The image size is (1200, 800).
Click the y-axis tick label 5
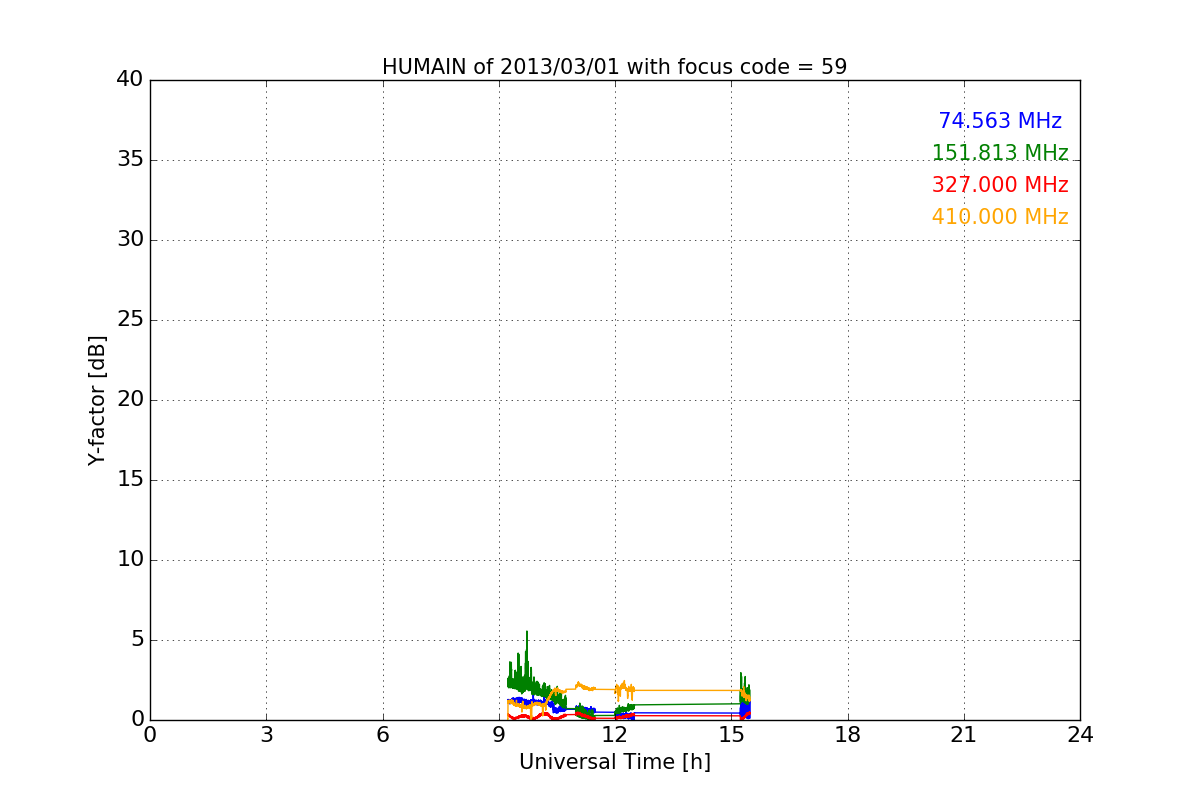tap(136, 640)
